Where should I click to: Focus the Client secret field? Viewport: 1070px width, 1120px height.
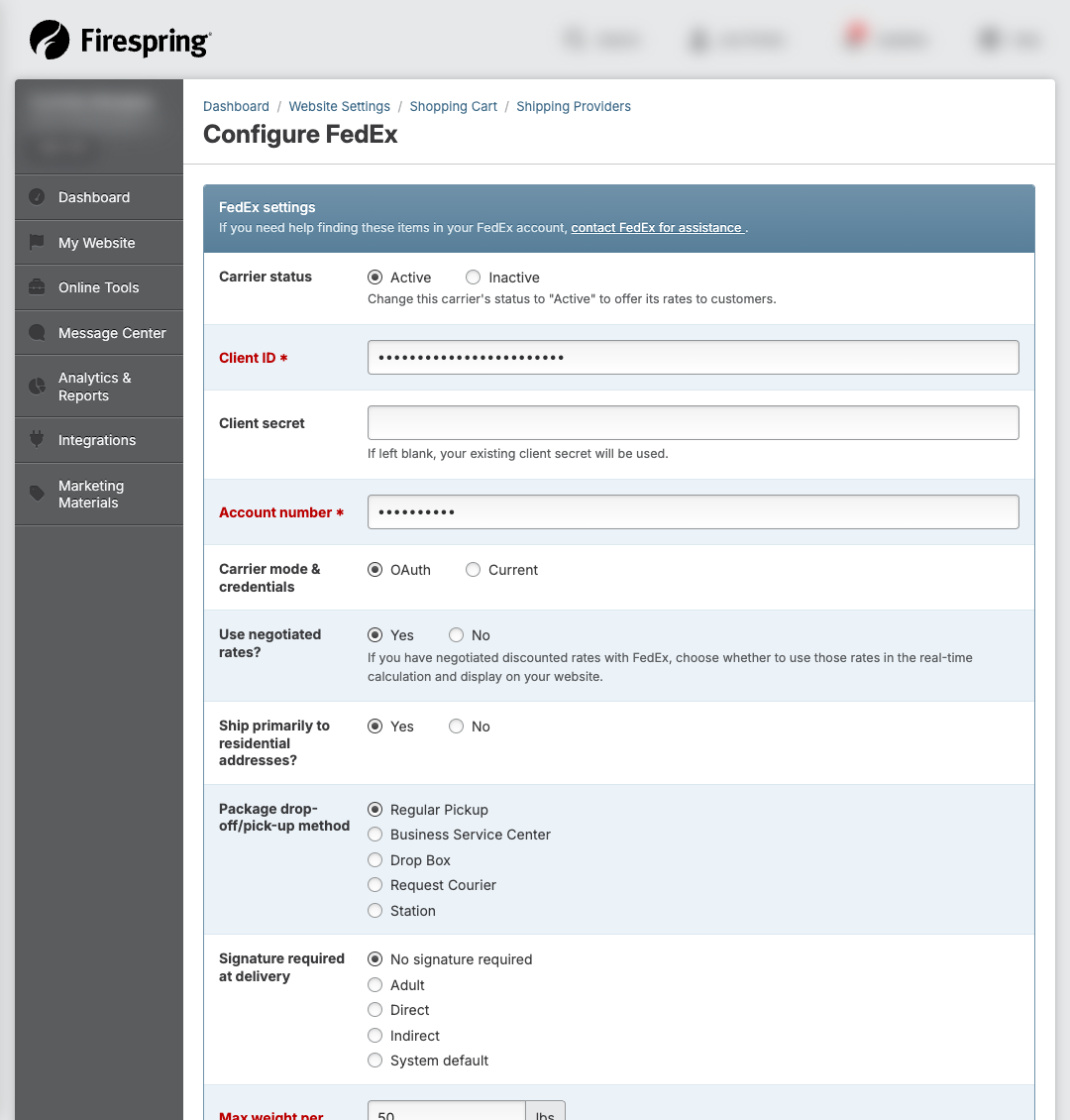pyautogui.click(x=694, y=423)
